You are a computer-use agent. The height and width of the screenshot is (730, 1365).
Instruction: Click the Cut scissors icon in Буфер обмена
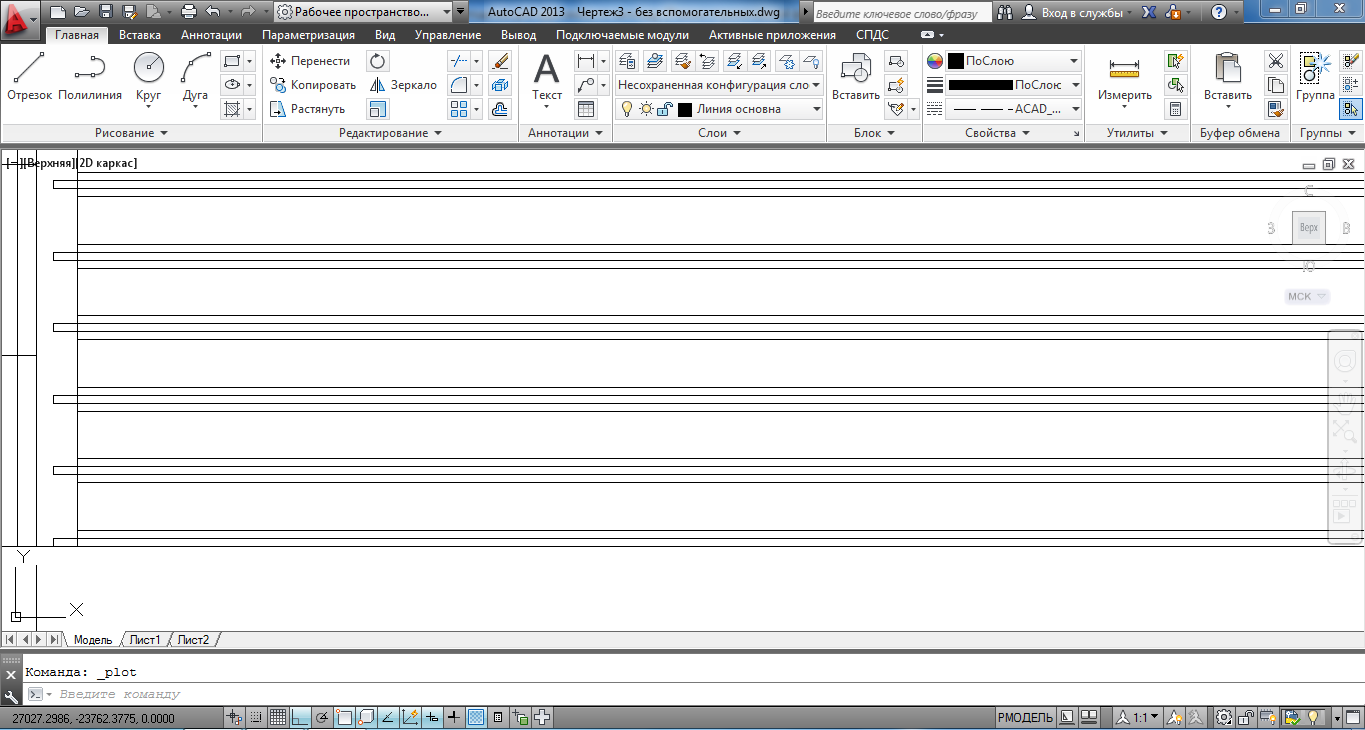tap(1276, 61)
